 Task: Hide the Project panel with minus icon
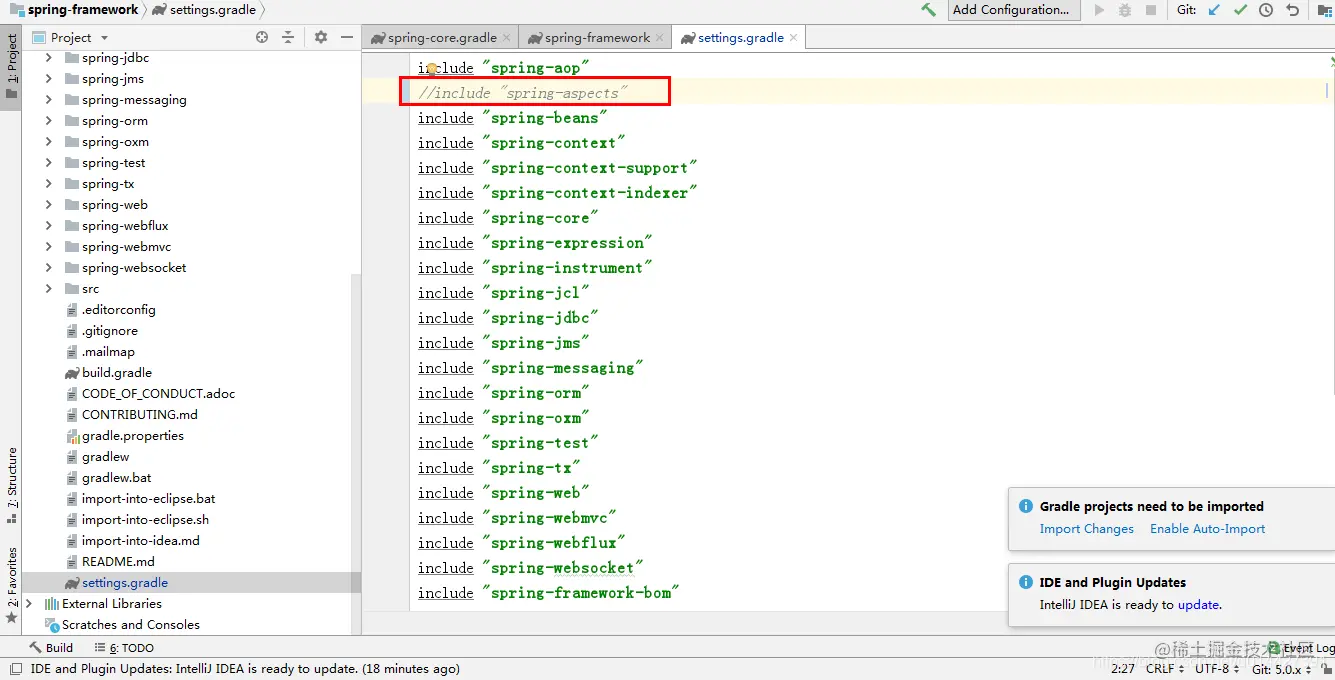click(347, 37)
